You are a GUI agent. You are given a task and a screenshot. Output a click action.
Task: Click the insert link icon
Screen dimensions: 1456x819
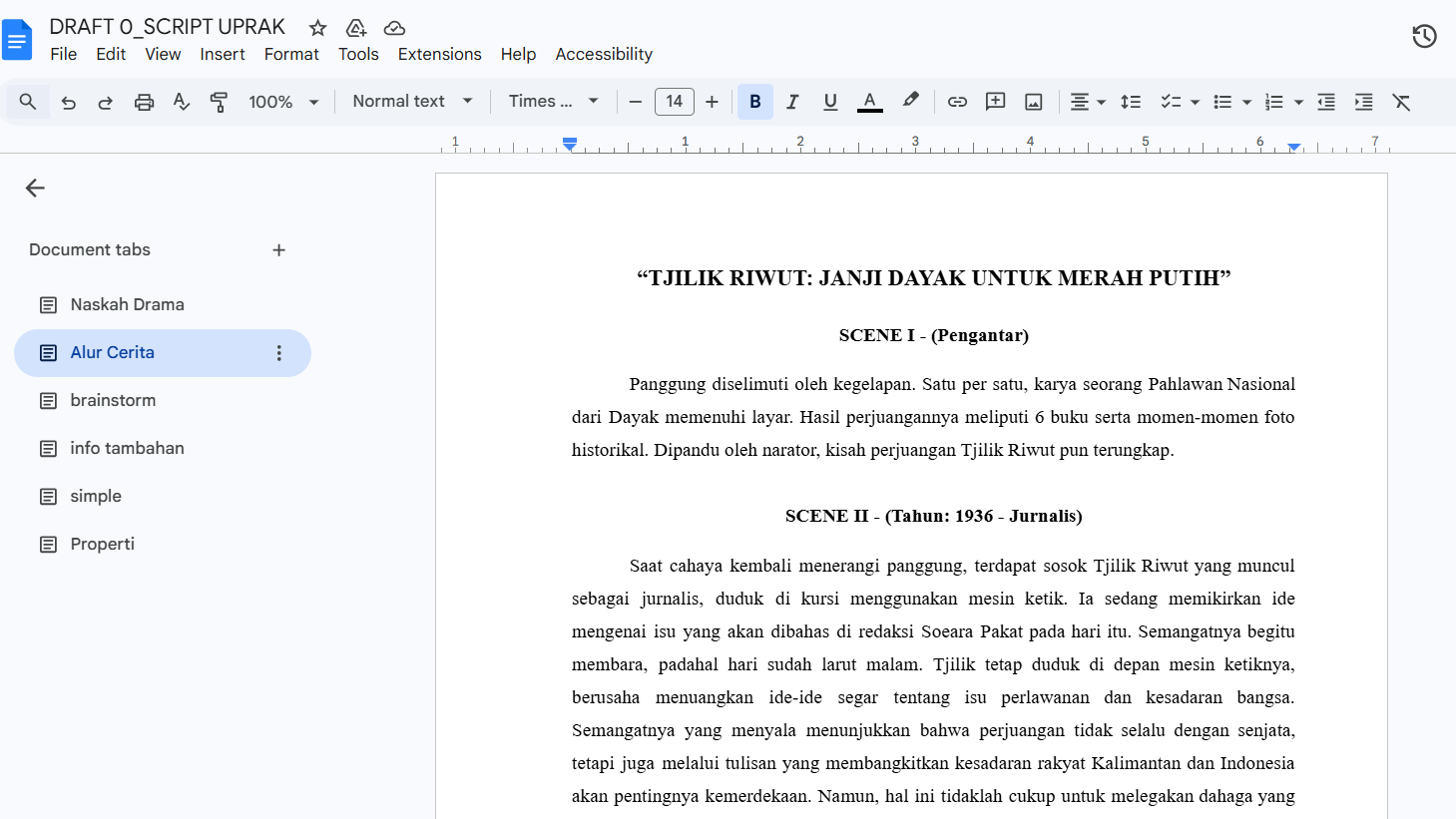957,102
